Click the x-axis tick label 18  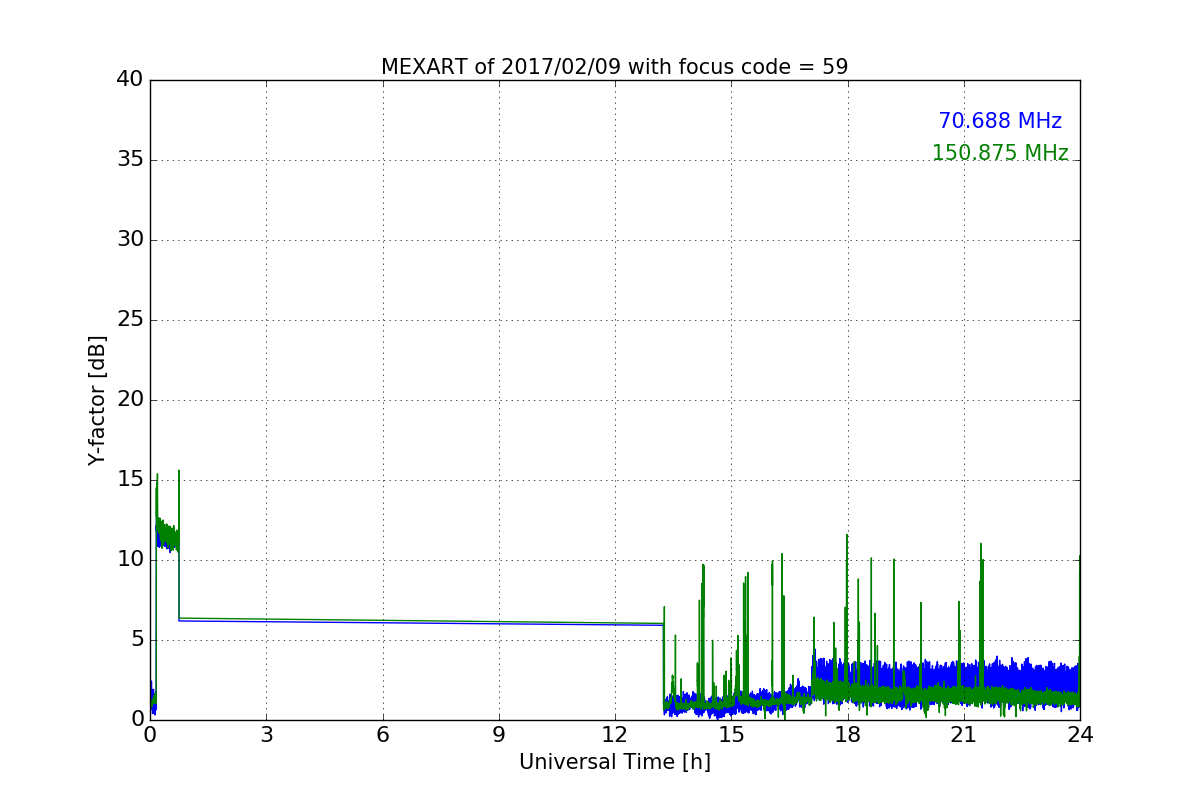click(x=848, y=734)
